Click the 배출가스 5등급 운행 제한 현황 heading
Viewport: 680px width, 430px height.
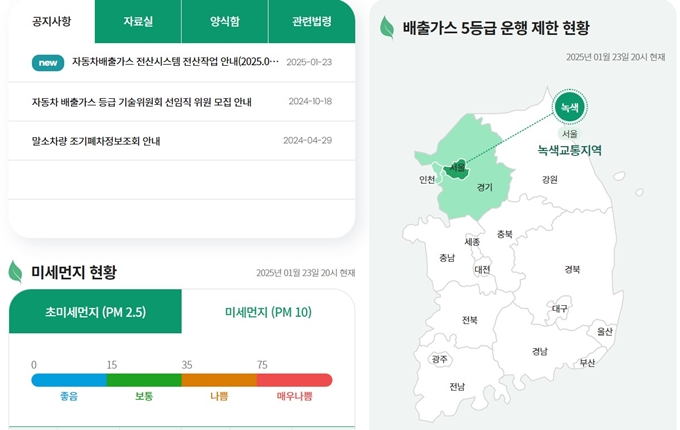(496, 28)
